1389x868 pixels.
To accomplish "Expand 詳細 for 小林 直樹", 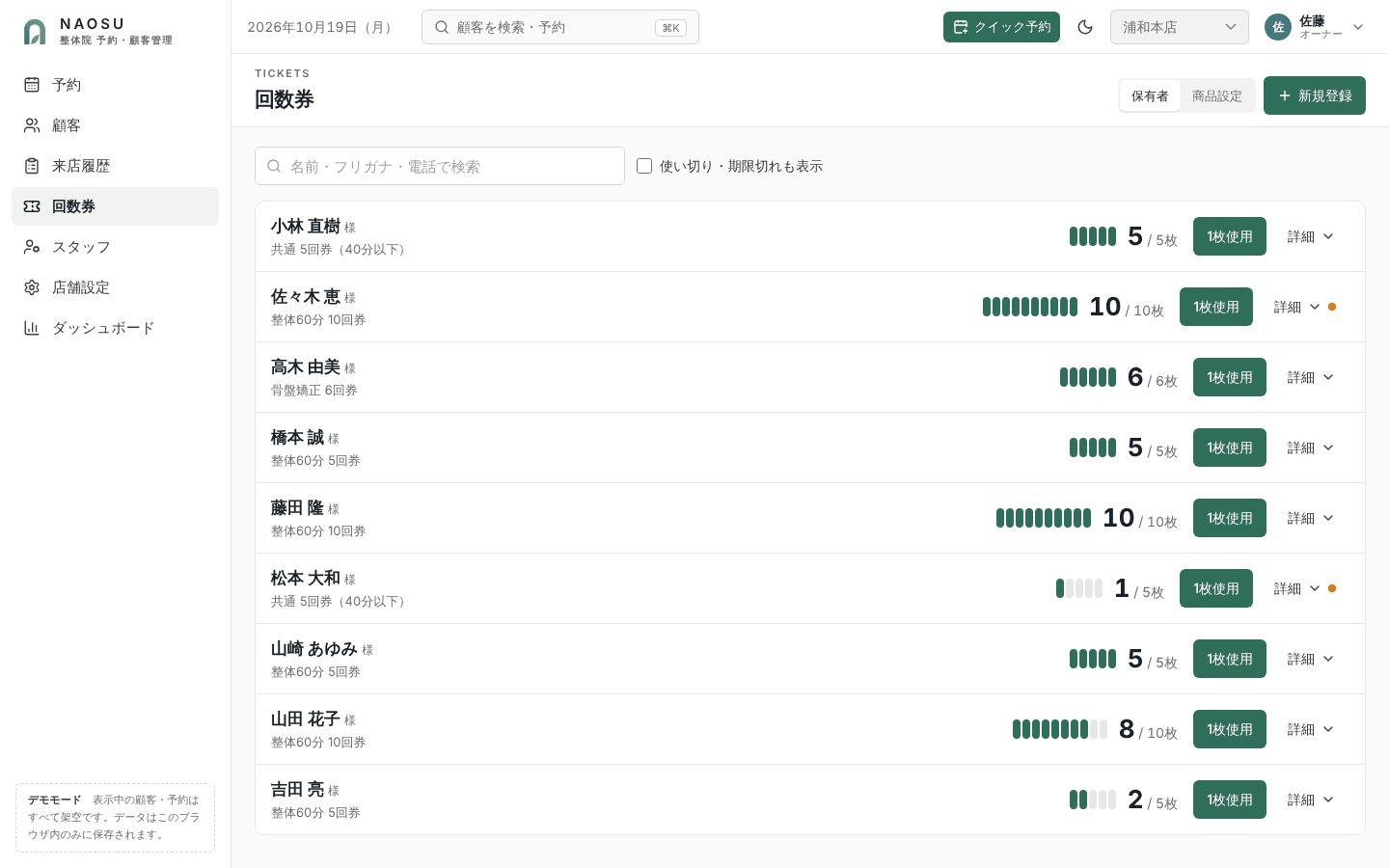I will pos(1311,236).
